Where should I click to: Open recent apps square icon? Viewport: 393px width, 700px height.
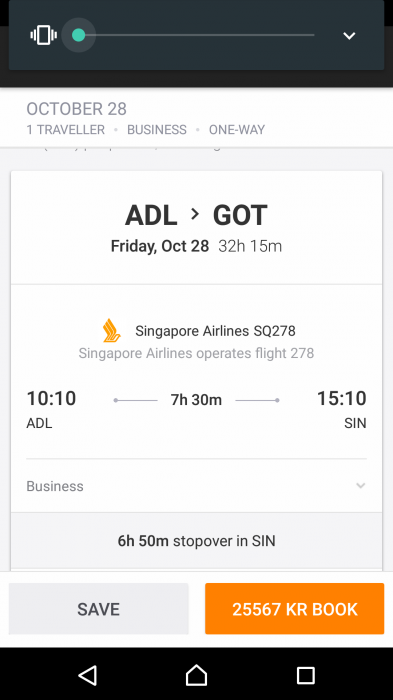[x=305, y=675]
